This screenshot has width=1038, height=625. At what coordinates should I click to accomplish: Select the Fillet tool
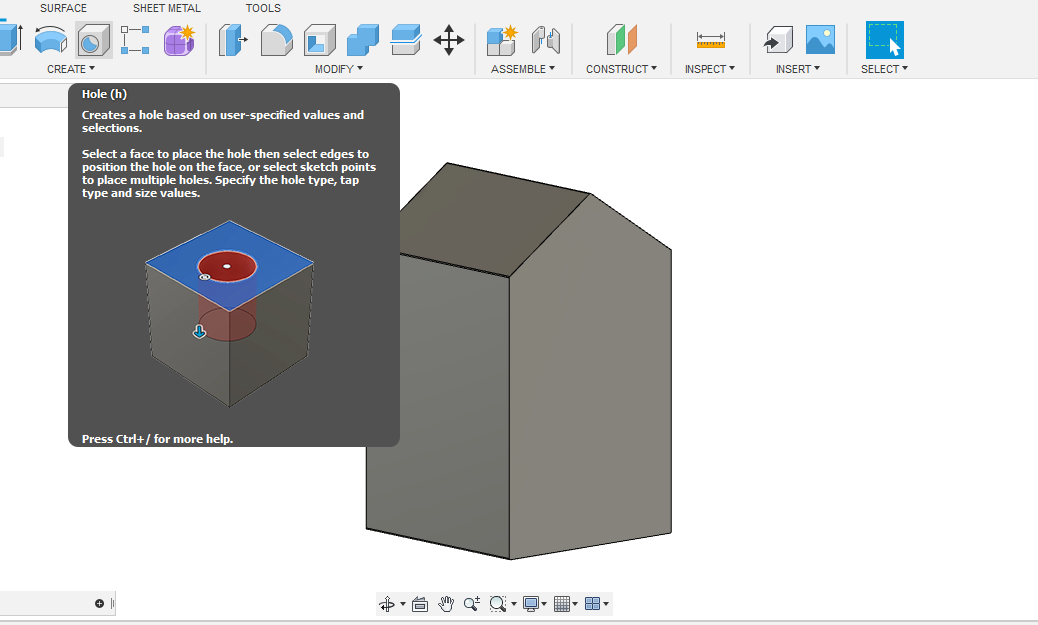(x=276, y=40)
